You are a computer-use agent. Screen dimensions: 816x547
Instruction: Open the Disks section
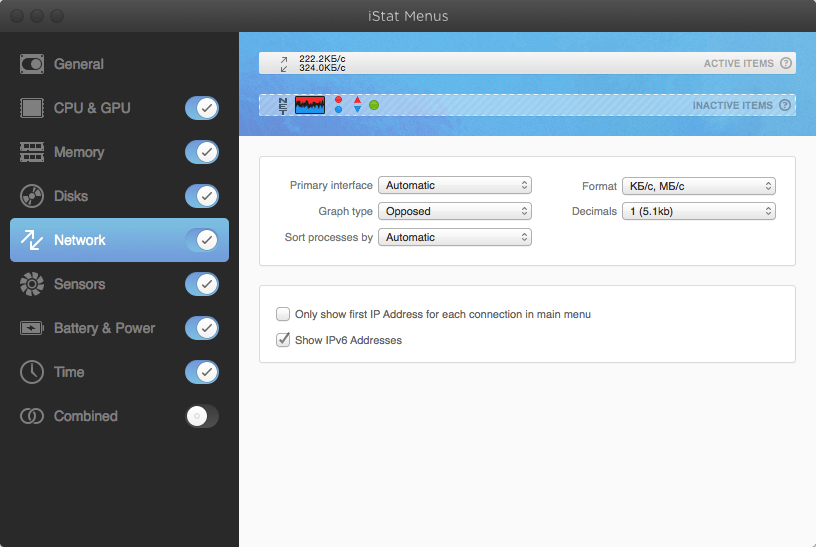click(71, 196)
